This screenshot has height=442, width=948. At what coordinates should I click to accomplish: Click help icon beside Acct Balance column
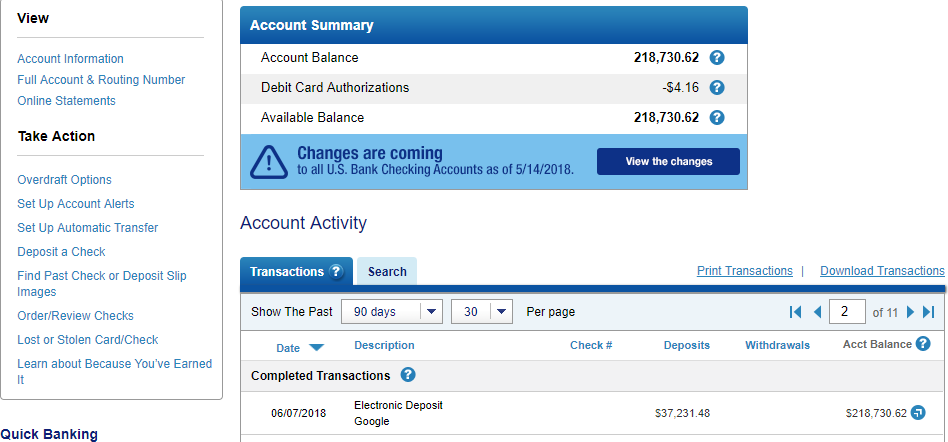tap(923, 344)
